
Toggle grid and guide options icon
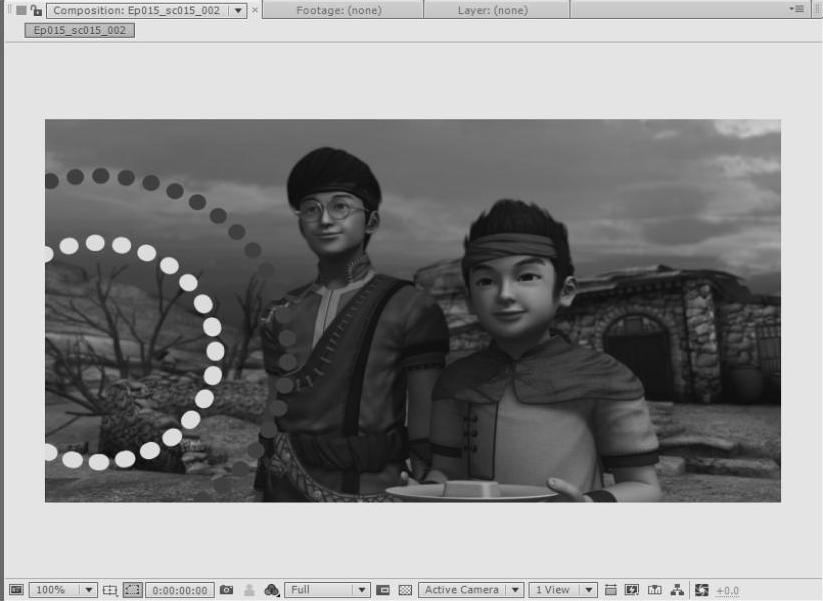(110, 590)
